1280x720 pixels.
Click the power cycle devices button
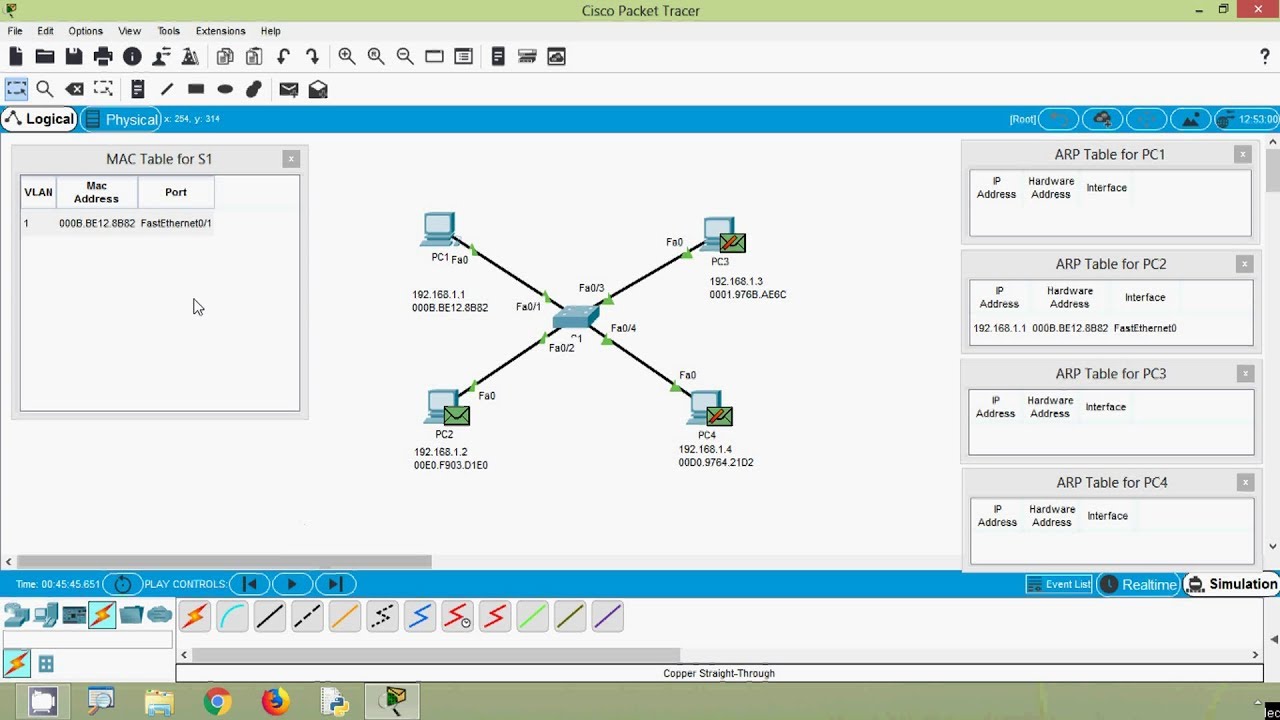click(123, 584)
